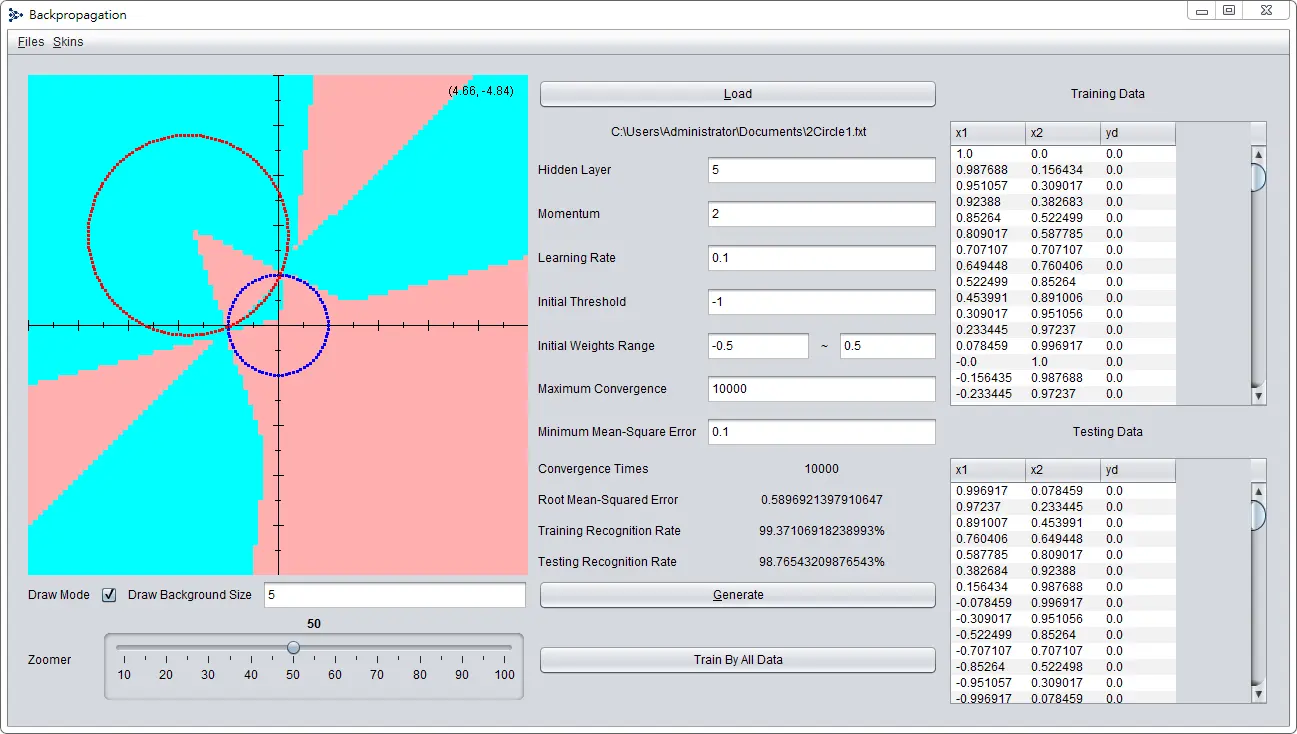1297x734 pixels.
Task: Focus the Initial Weights Range minimum field
Action: (x=758, y=346)
